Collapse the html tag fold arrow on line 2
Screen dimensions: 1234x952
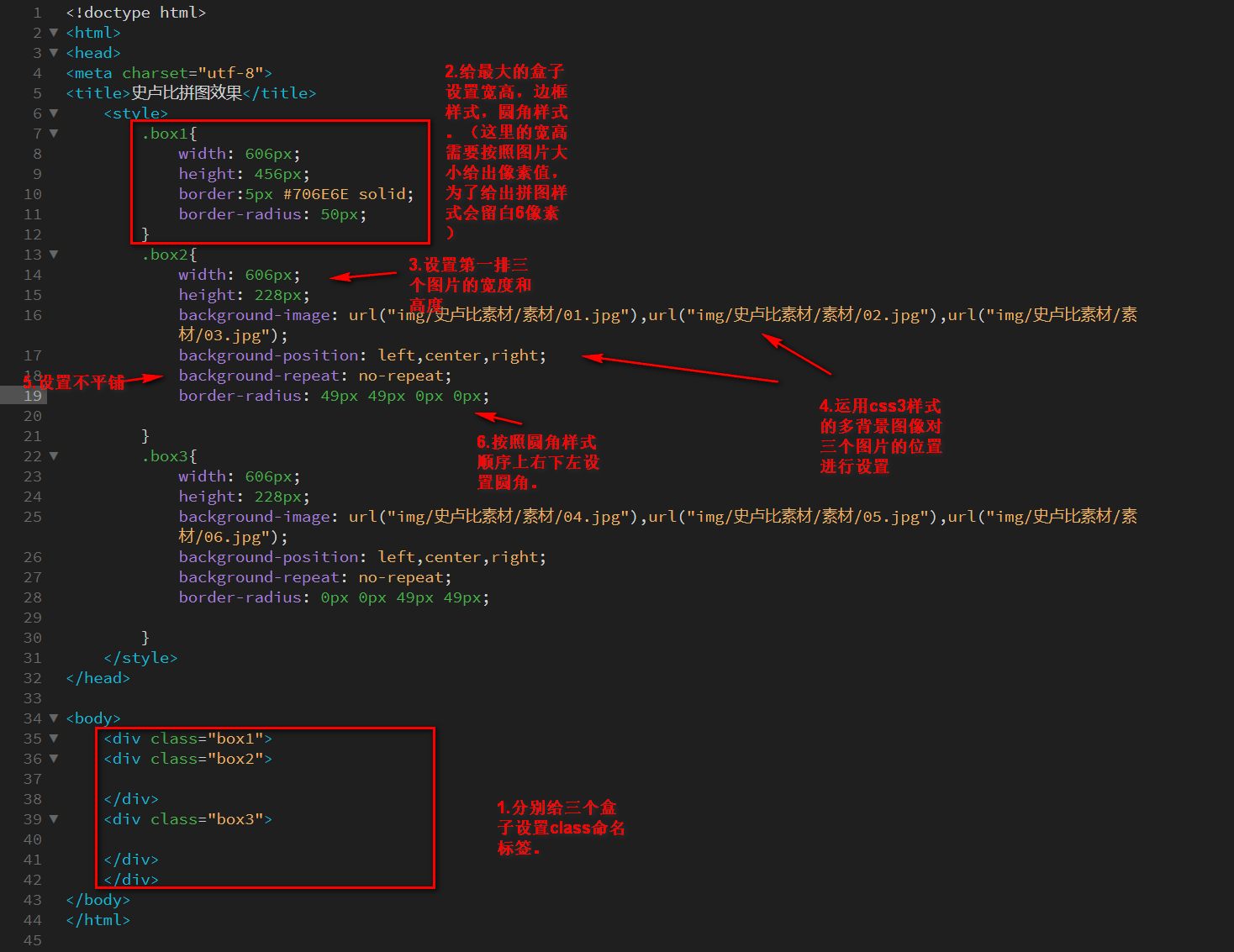pos(54,33)
